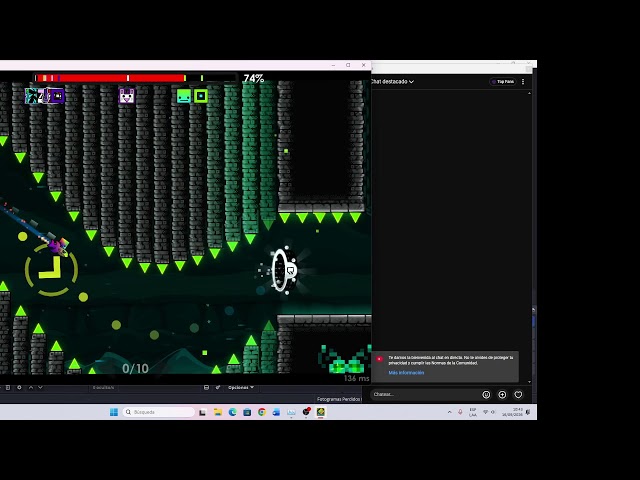Image resolution: width=640 pixels, height=480 pixels.
Task: Click the plus circle icon in chat box
Action: click(502, 395)
